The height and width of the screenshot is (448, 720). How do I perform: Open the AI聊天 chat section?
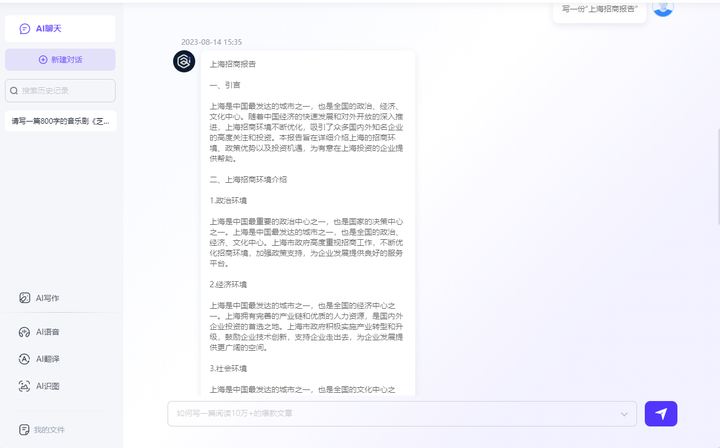pyautogui.click(x=59, y=29)
